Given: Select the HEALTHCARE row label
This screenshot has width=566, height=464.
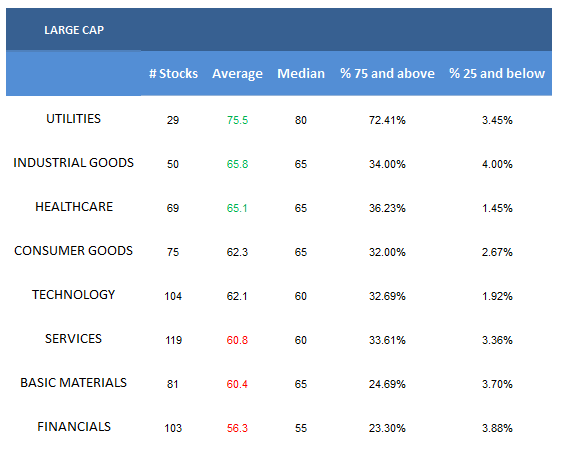Looking at the screenshot, I should (x=74, y=207).
